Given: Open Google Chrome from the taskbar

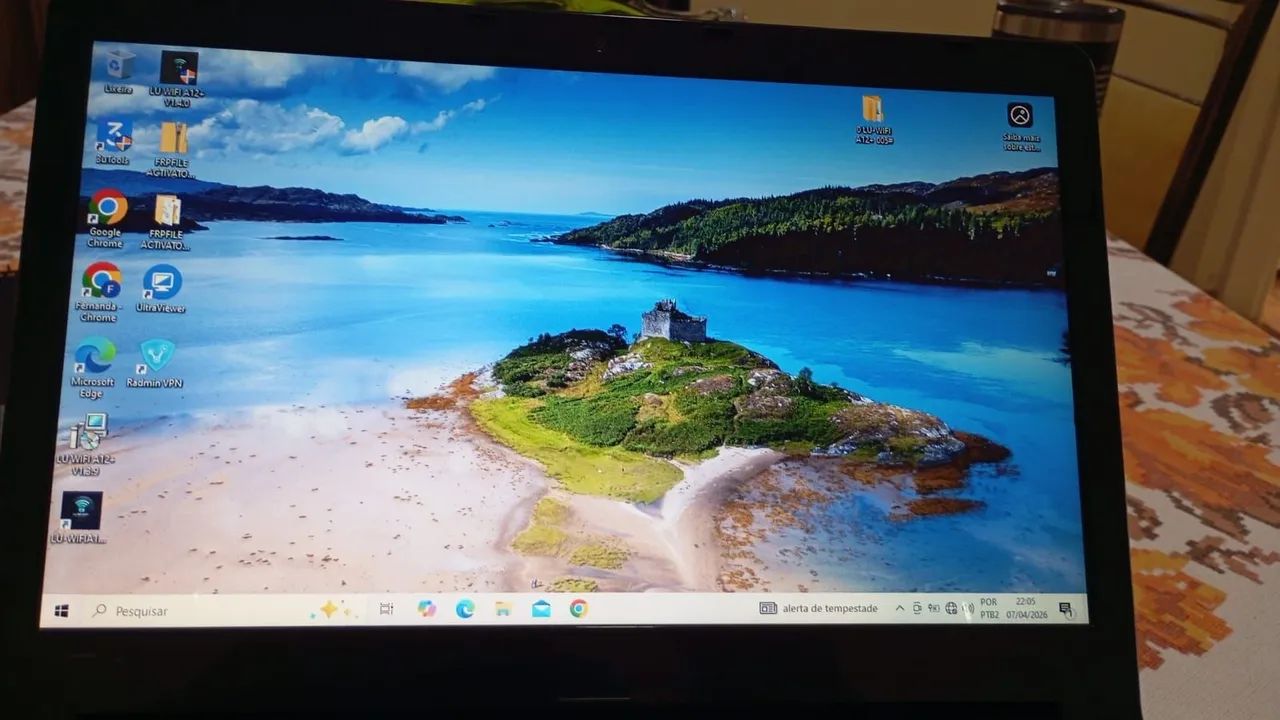Looking at the screenshot, I should pos(579,608).
